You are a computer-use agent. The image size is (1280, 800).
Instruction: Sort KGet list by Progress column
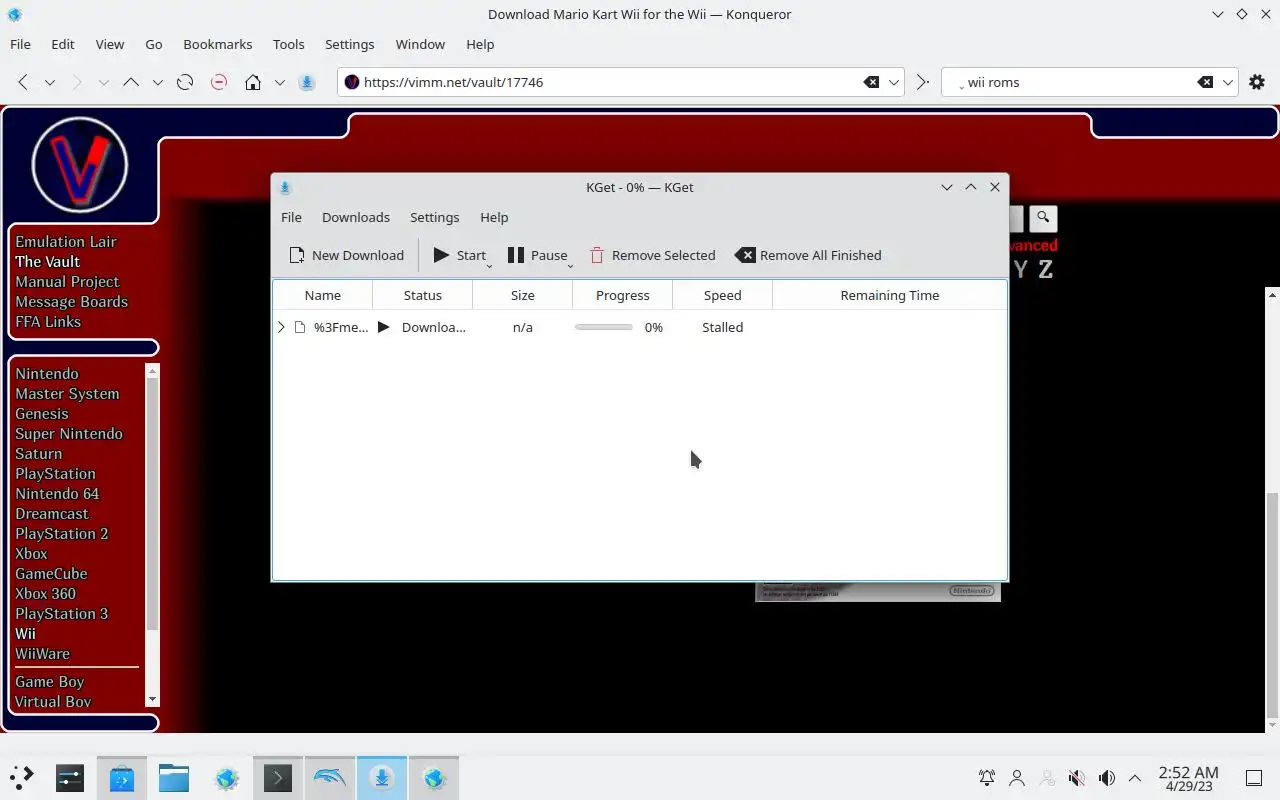tap(623, 295)
